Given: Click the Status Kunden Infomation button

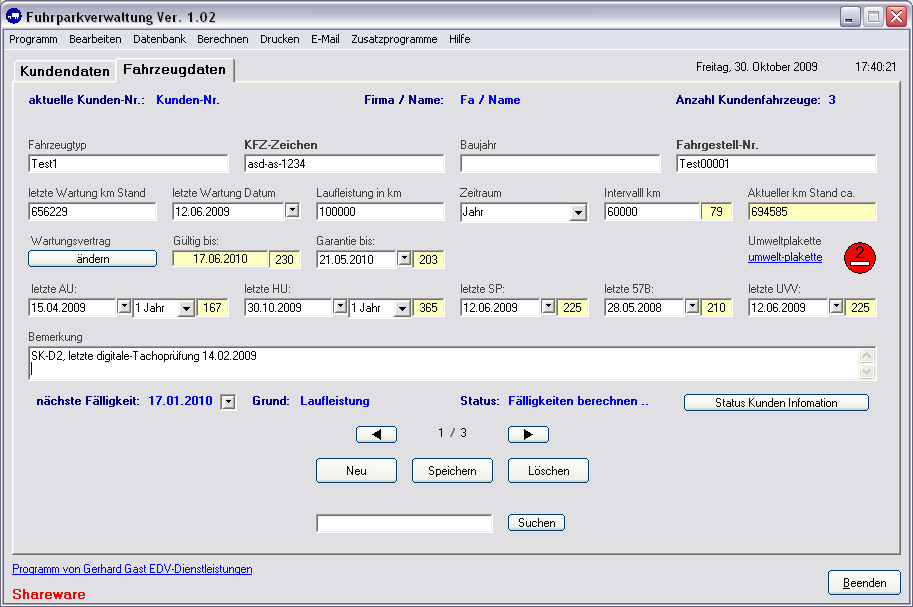Looking at the screenshot, I should point(776,403).
